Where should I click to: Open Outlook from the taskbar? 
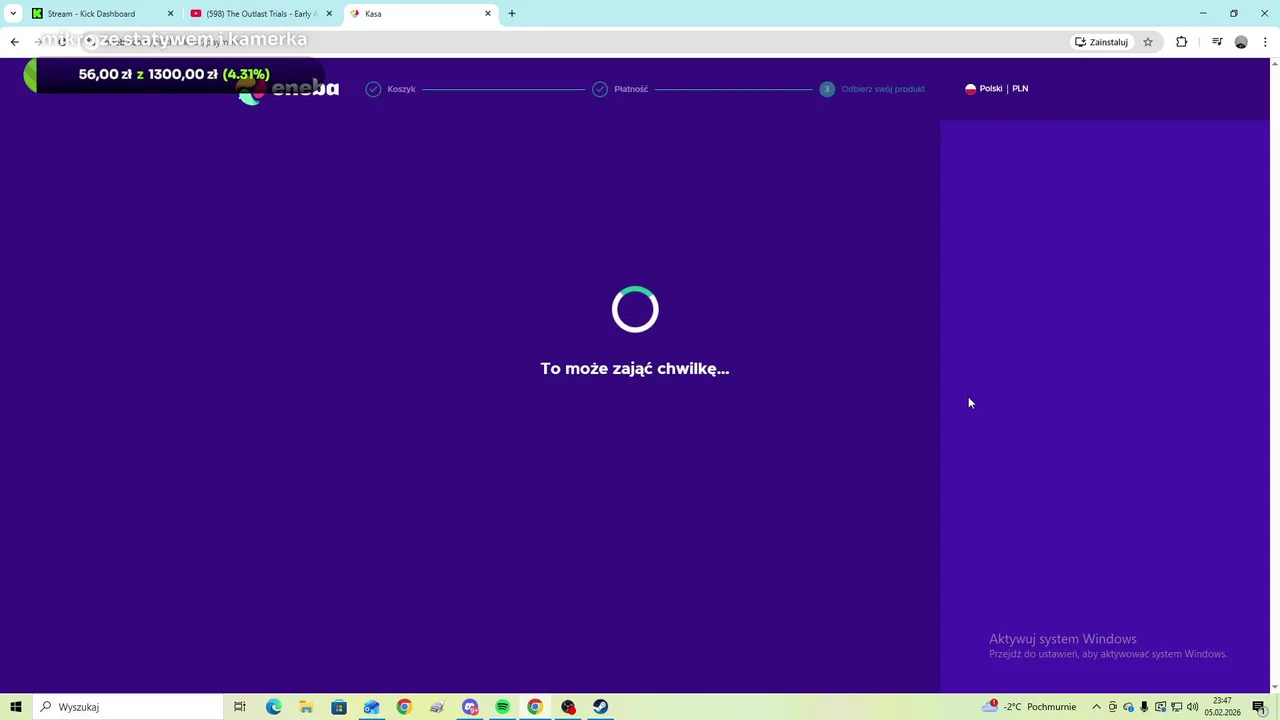tap(371, 707)
